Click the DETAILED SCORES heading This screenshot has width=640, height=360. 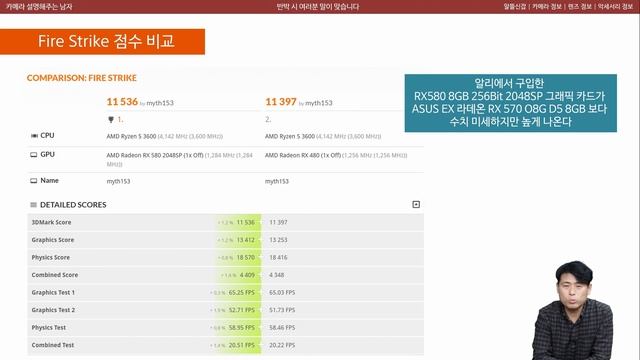pyautogui.click(x=73, y=205)
